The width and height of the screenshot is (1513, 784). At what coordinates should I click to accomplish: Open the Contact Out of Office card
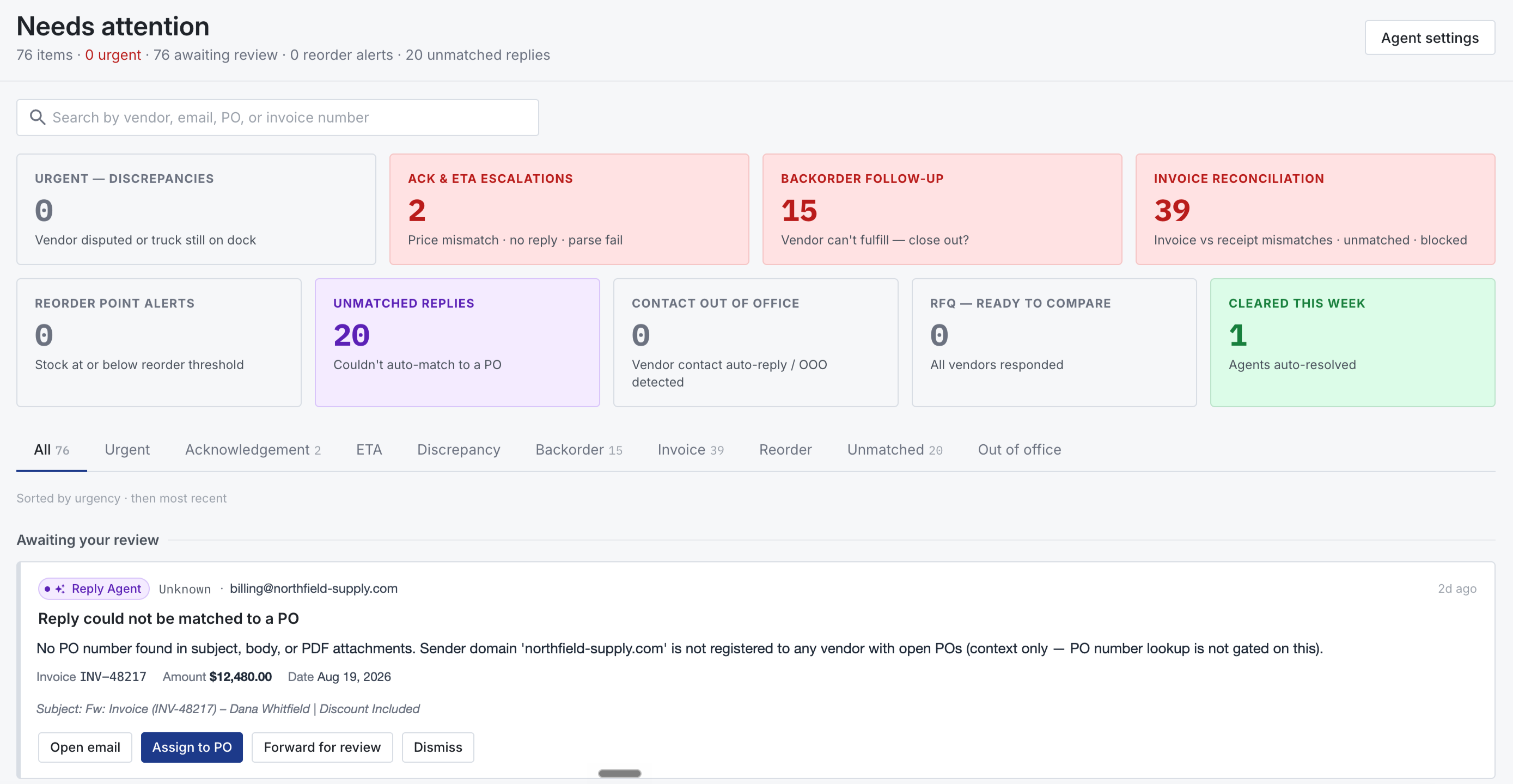(755, 342)
